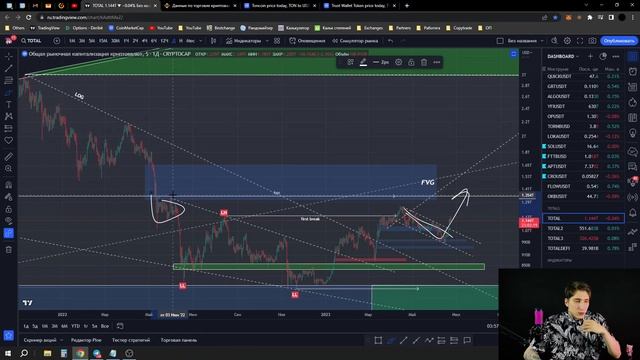Select QUICKUSDT row in watchlist
The image size is (640, 360).
[x=584, y=76]
